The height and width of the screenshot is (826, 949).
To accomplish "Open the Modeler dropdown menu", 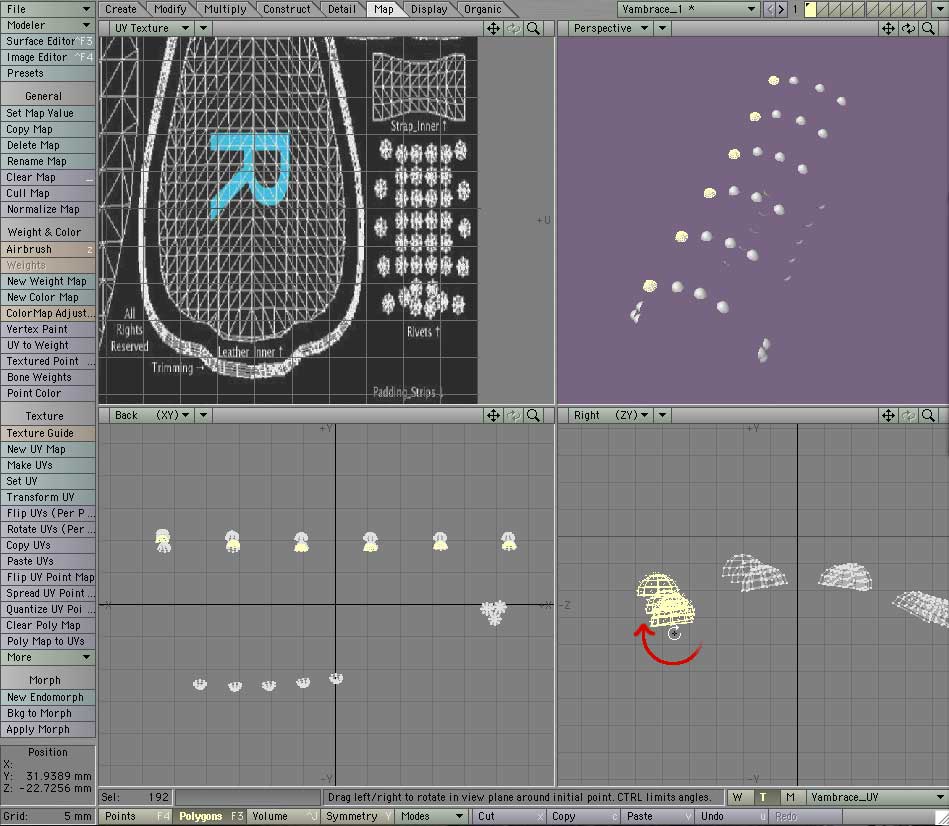I will coord(48,25).
